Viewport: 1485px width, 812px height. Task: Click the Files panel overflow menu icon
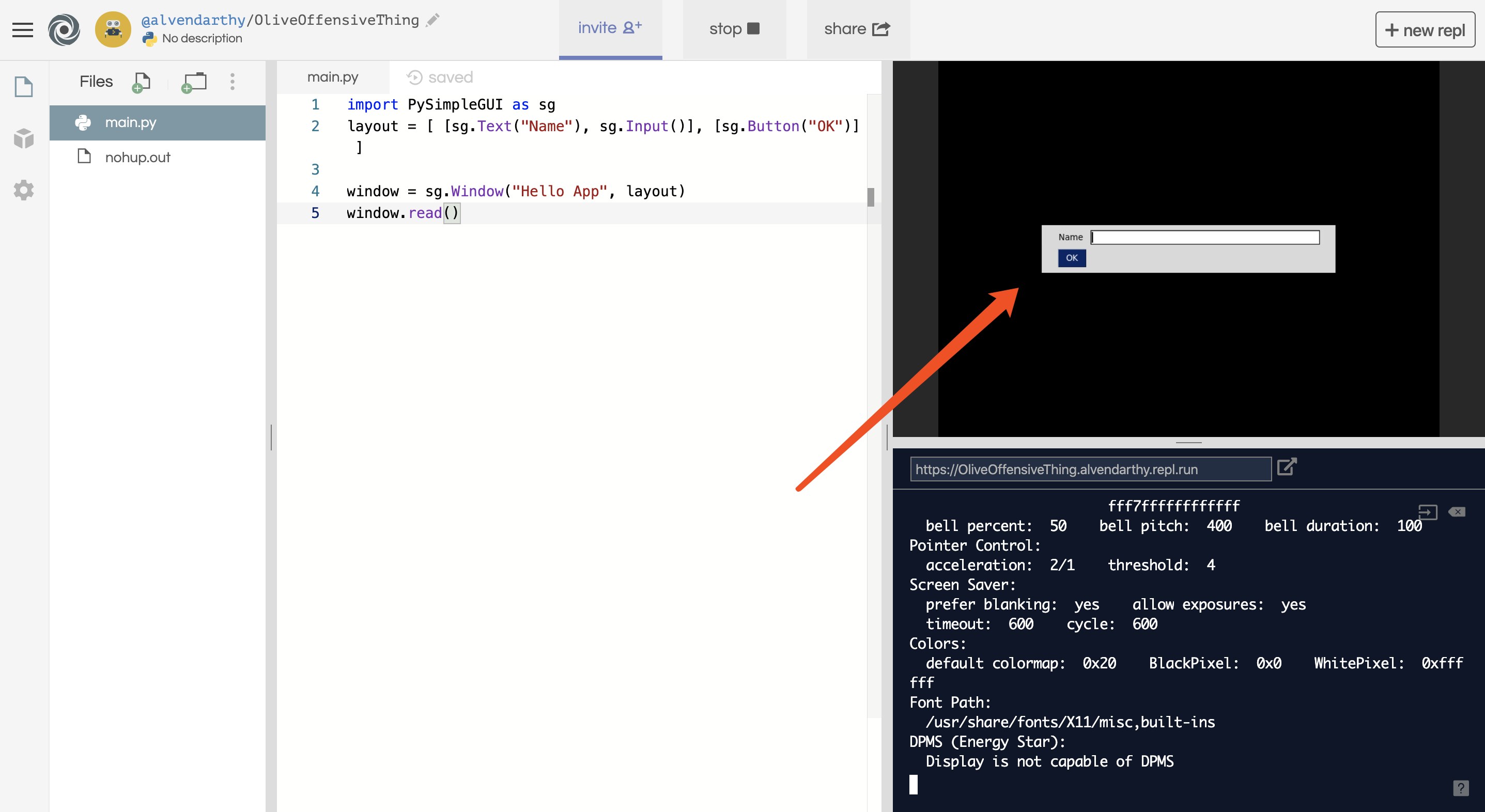coord(231,83)
